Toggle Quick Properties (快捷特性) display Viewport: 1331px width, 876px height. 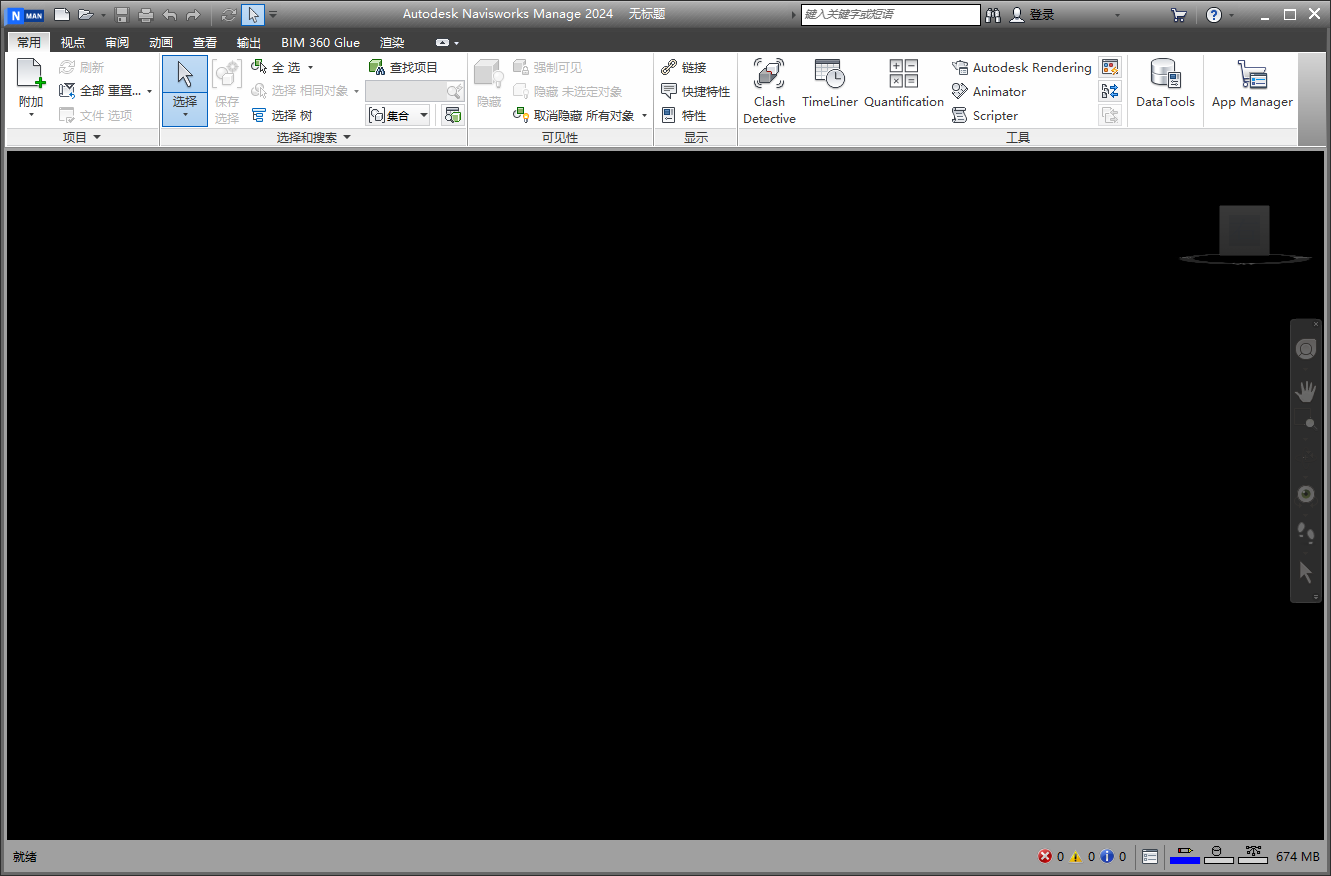click(x=696, y=91)
